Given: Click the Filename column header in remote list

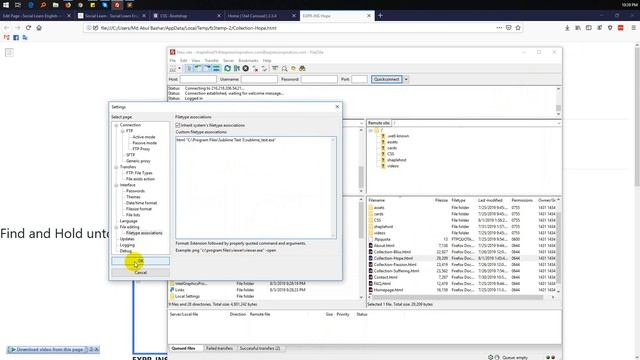Looking at the screenshot, I should click(x=377, y=200).
